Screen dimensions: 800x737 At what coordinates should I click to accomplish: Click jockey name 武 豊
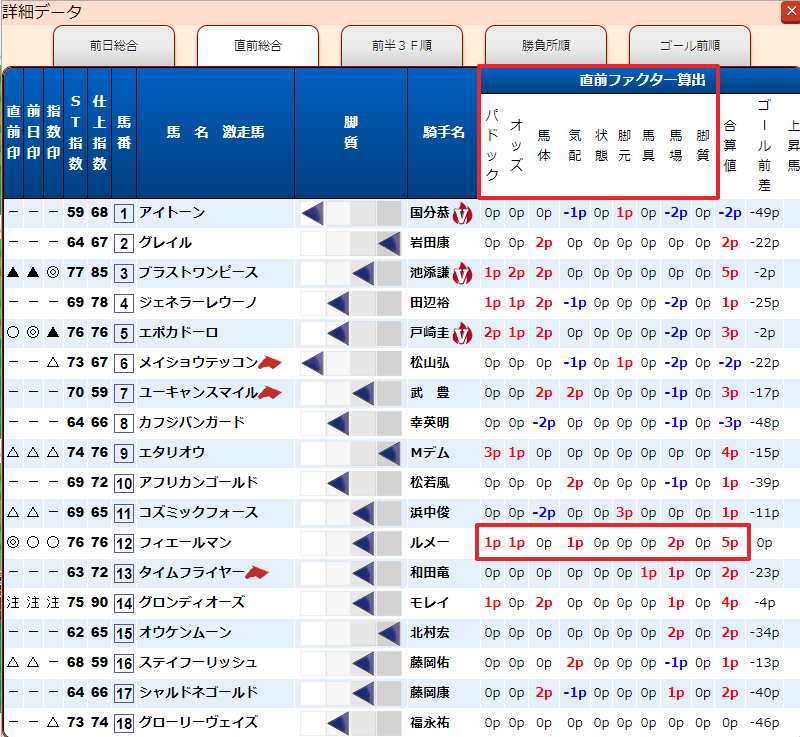(430, 393)
